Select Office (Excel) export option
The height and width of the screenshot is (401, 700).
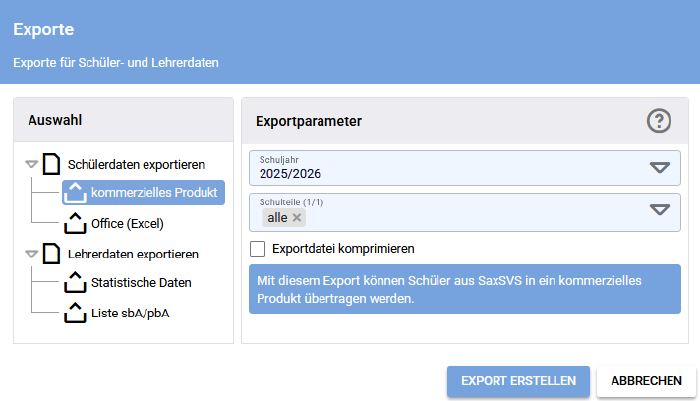[127, 223]
